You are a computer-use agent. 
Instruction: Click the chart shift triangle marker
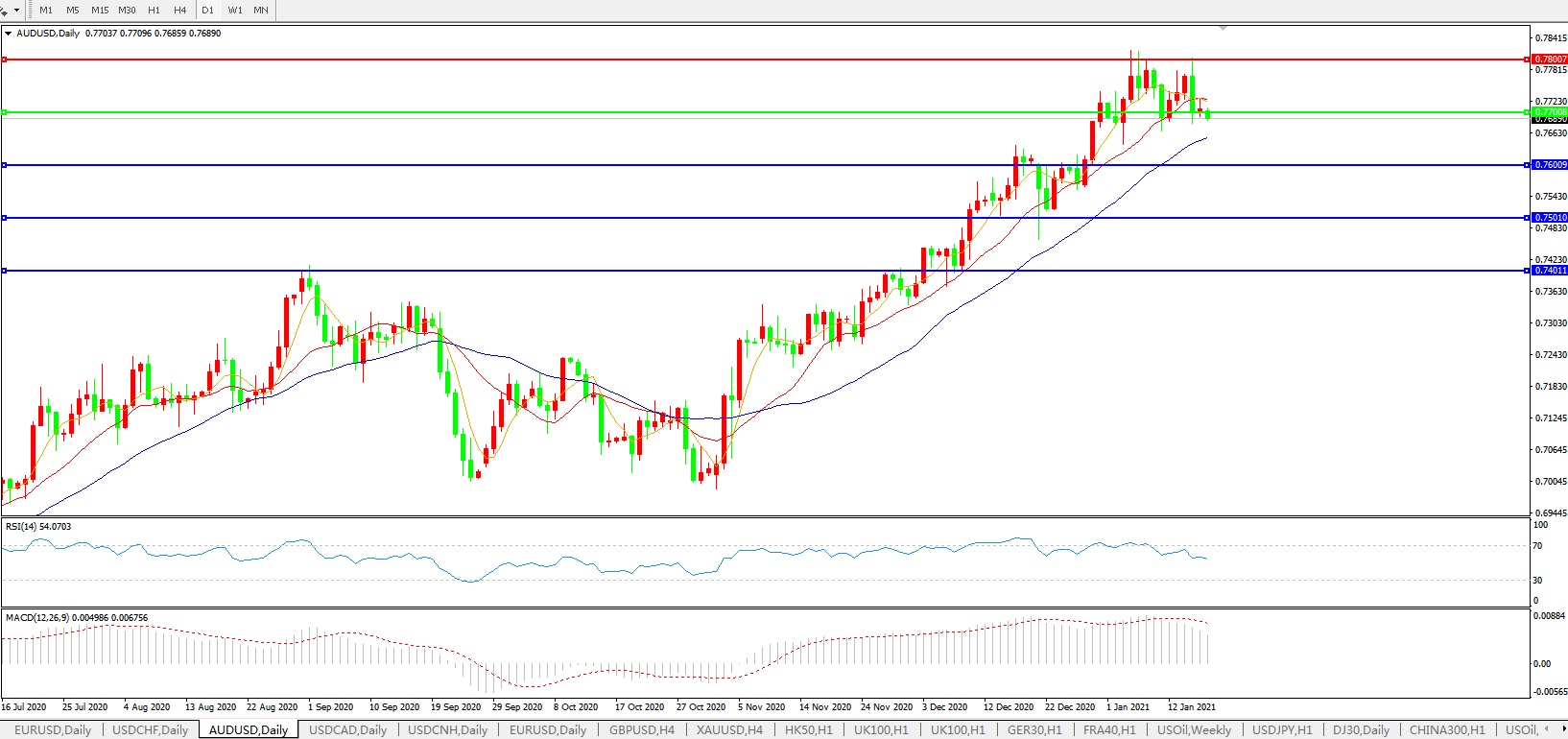pyautogui.click(x=1222, y=29)
